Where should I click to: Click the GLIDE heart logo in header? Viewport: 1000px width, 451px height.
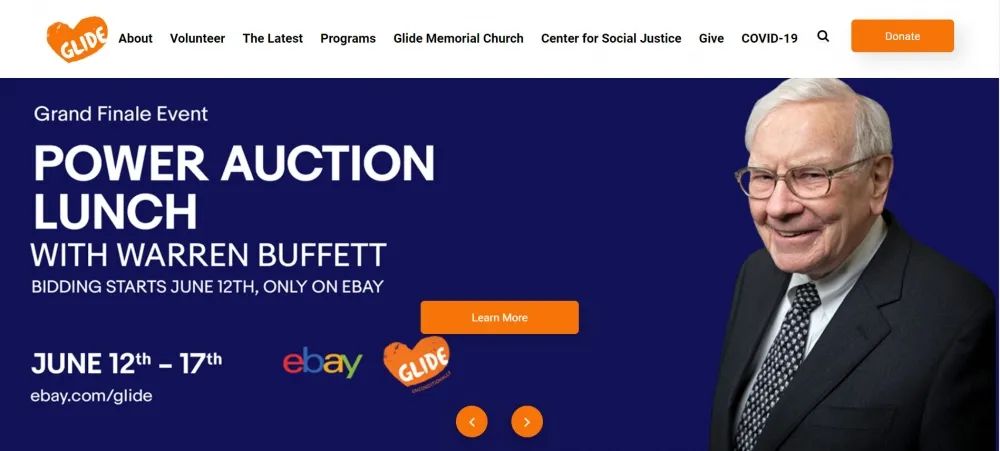[x=77, y=39]
